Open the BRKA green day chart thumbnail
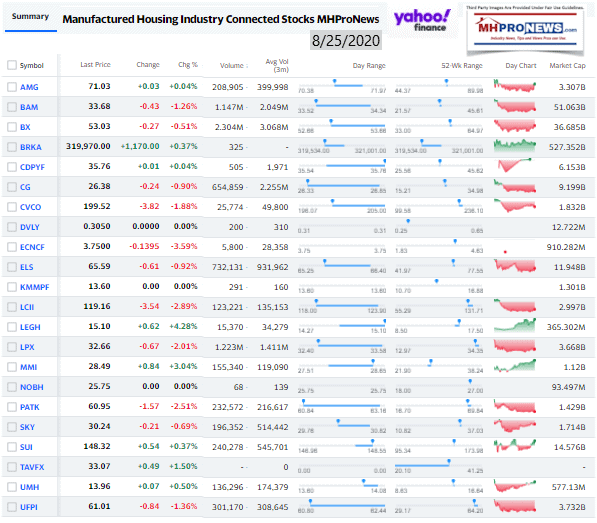This screenshot has width=597, height=523. 515,145
